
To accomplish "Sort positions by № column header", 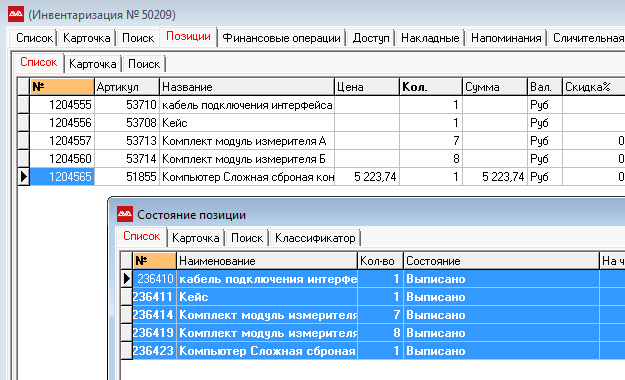I will [62, 87].
